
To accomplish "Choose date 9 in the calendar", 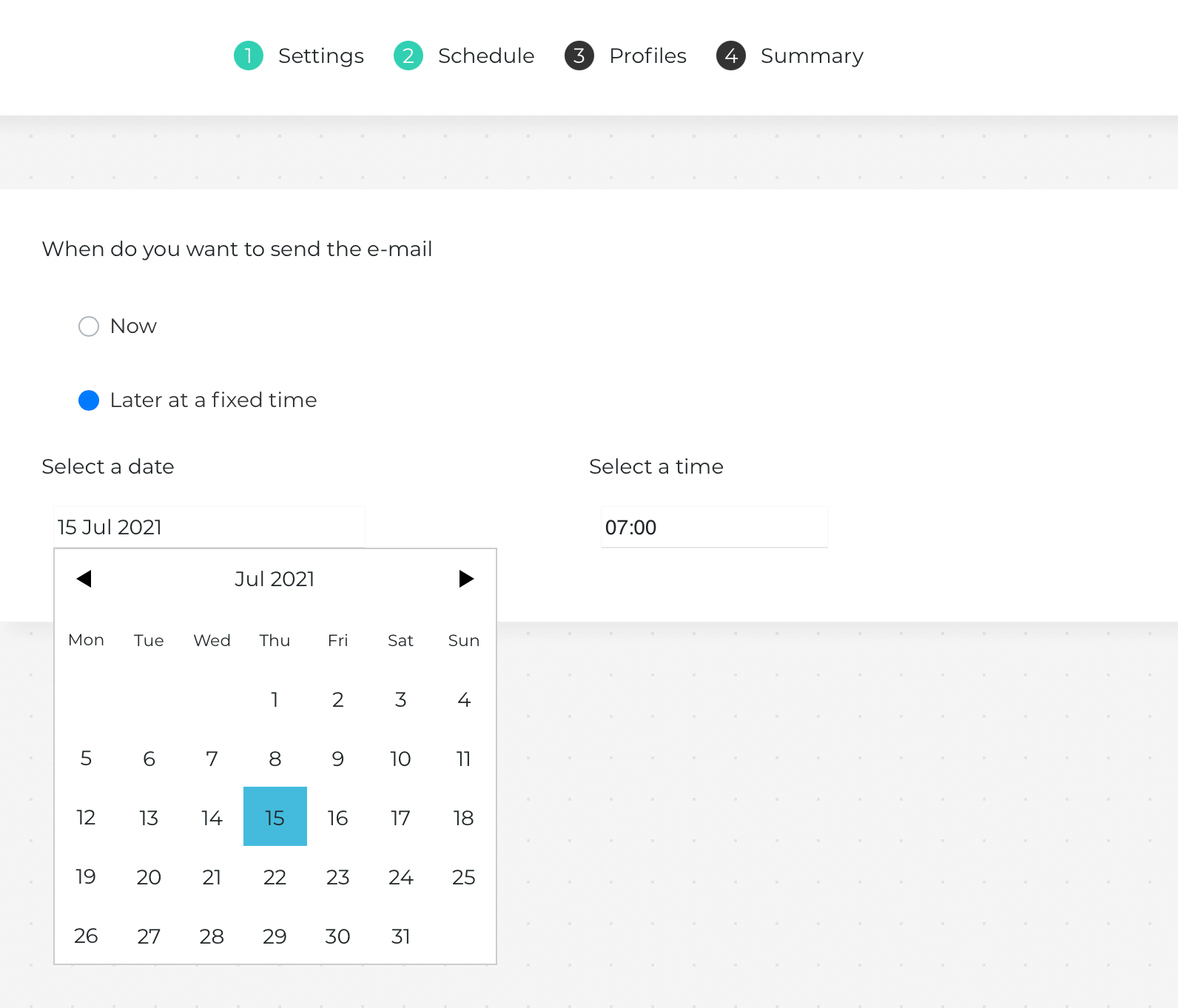I will (x=337, y=759).
